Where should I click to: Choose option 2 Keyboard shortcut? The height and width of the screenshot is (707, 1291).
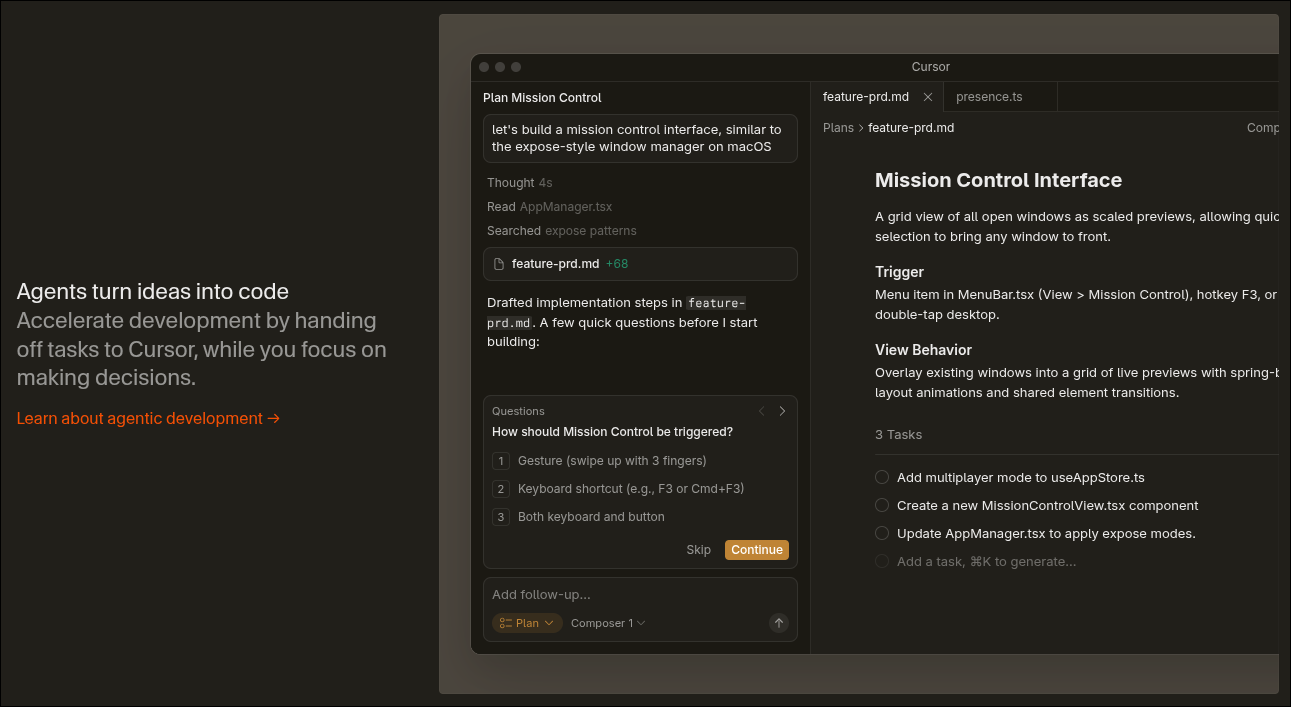coord(630,489)
